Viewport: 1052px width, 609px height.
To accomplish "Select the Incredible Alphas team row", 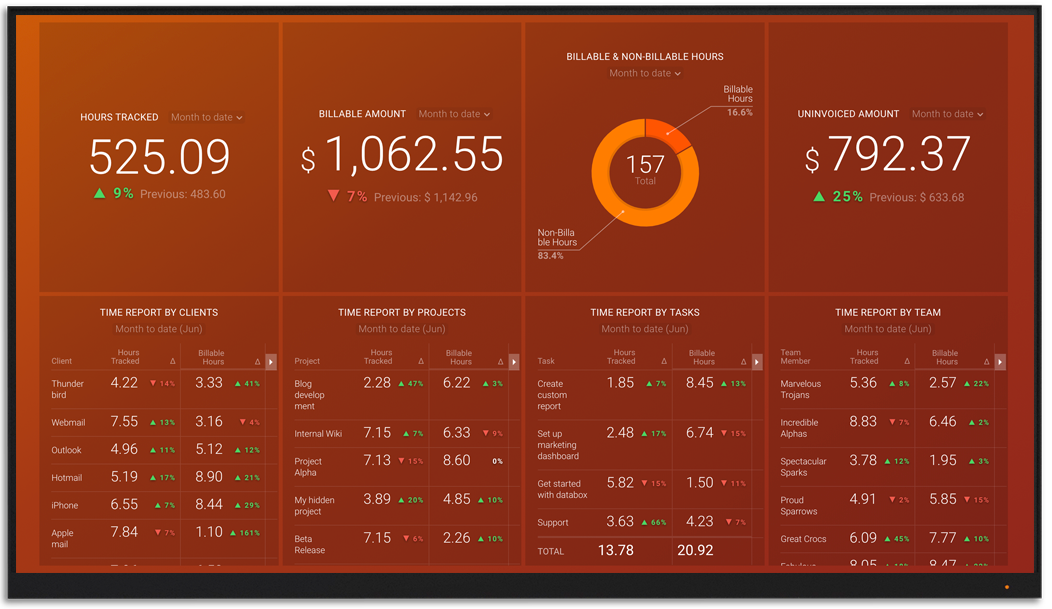I will pyautogui.click(x=799, y=428).
